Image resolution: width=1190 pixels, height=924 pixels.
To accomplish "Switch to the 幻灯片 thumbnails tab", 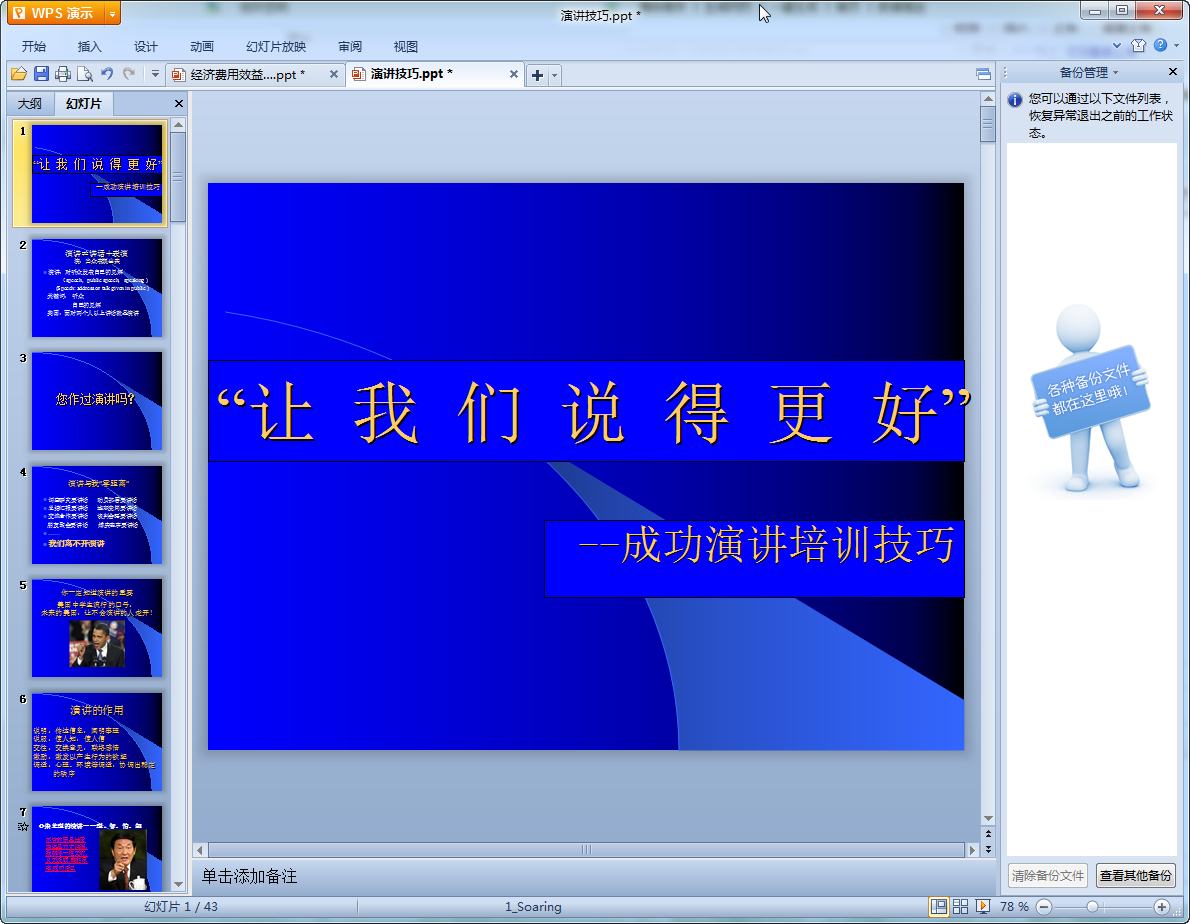I will pyautogui.click(x=83, y=103).
